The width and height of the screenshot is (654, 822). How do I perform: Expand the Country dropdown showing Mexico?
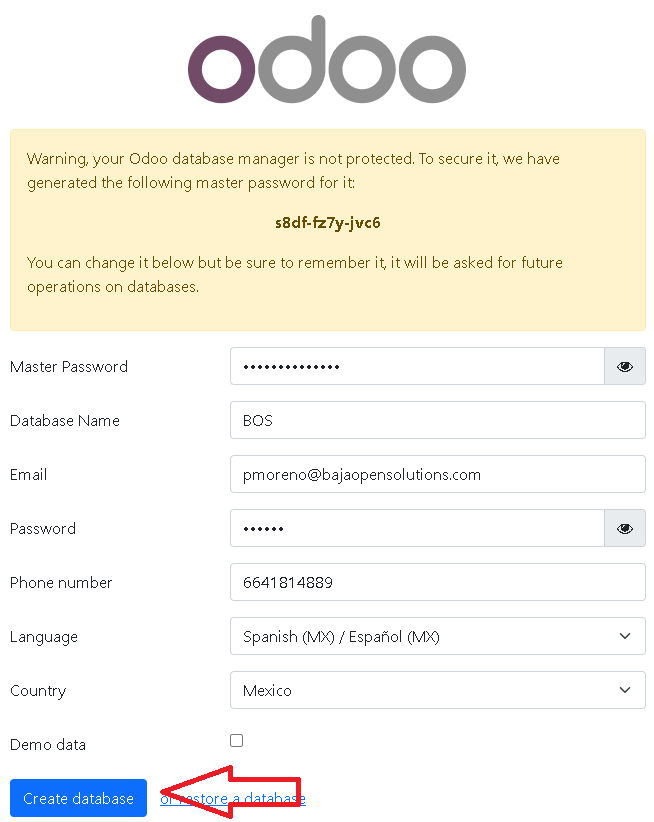click(x=438, y=690)
